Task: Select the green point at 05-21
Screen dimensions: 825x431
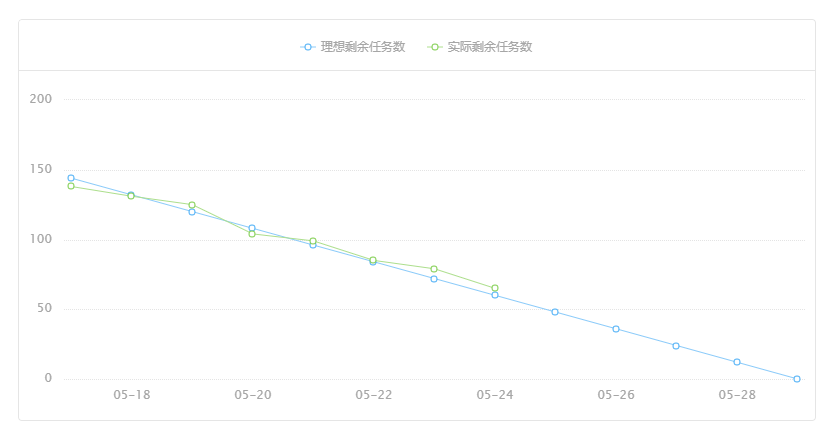Action: (x=313, y=241)
